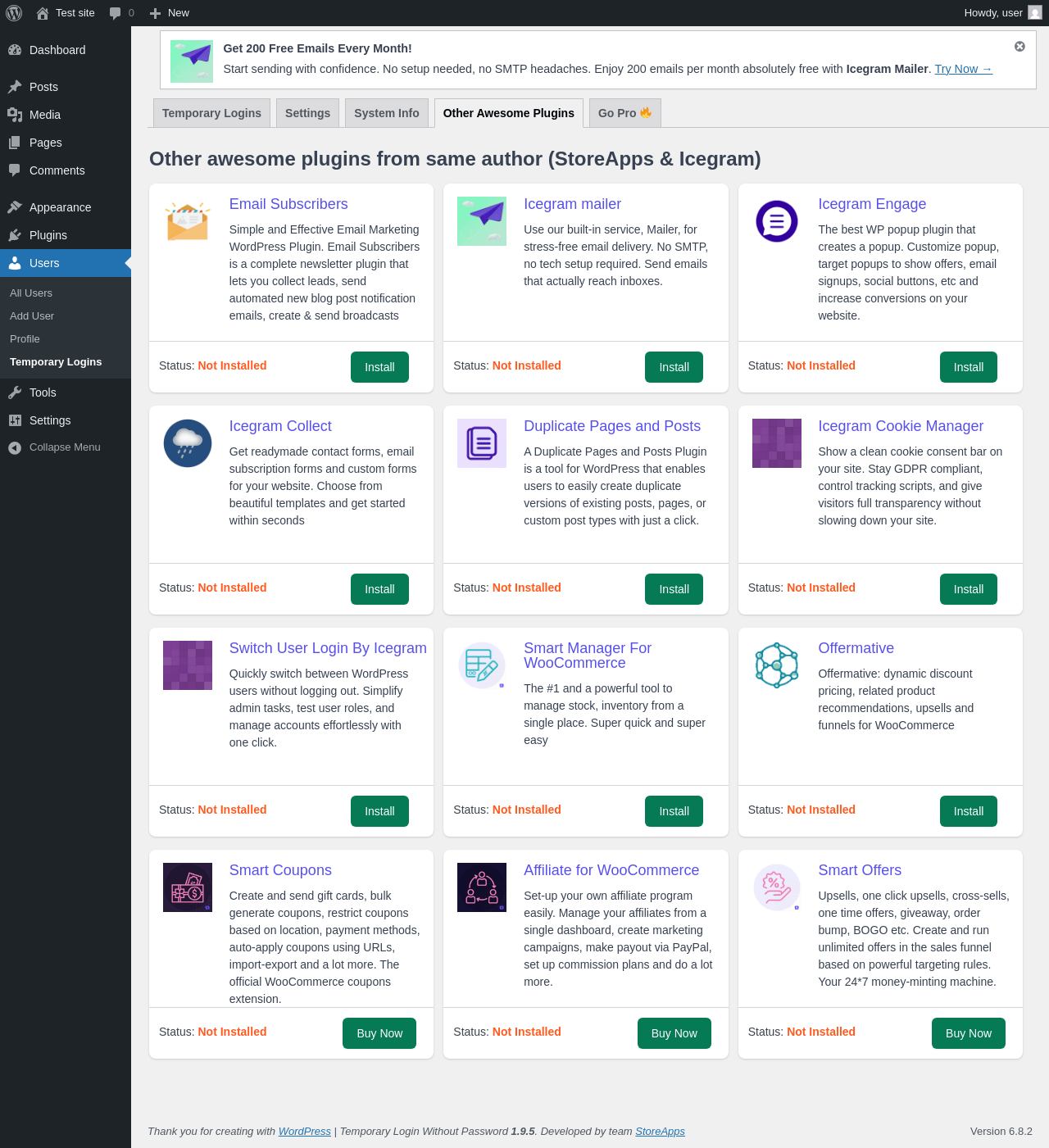Install the Icegram Engage plugin

coord(969,367)
